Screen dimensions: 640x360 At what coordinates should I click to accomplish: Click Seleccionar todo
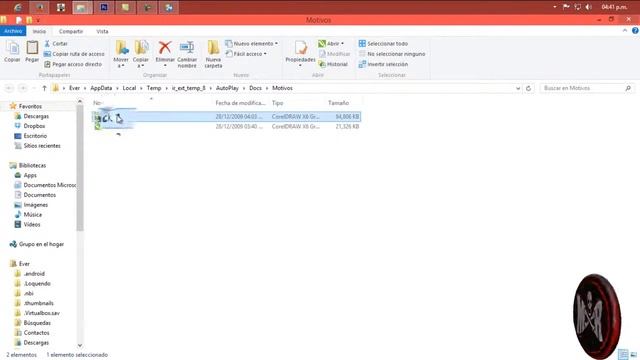click(x=383, y=43)
